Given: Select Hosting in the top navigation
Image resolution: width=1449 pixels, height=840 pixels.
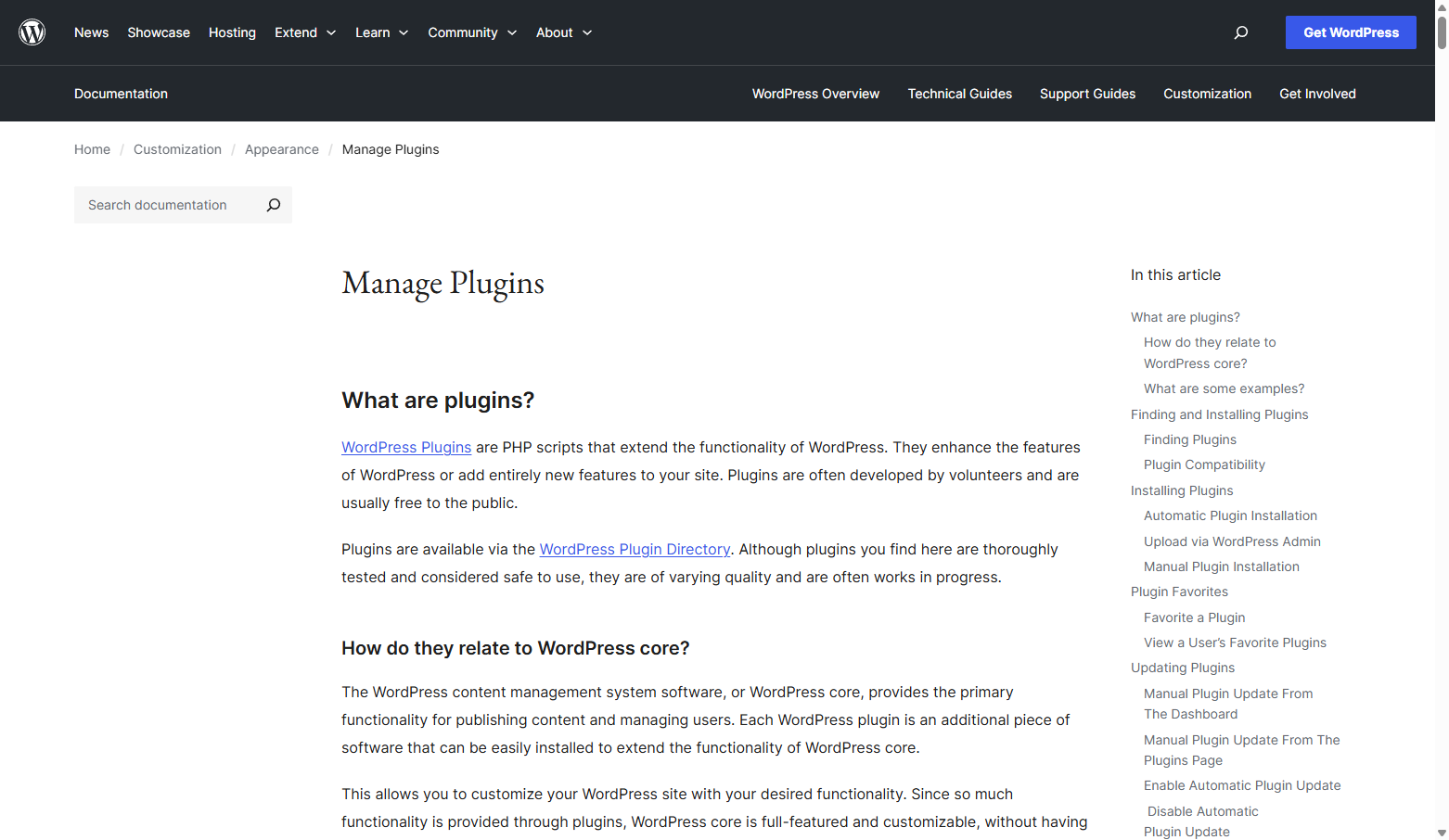Looking at the screenshot, I should (231, 32).
